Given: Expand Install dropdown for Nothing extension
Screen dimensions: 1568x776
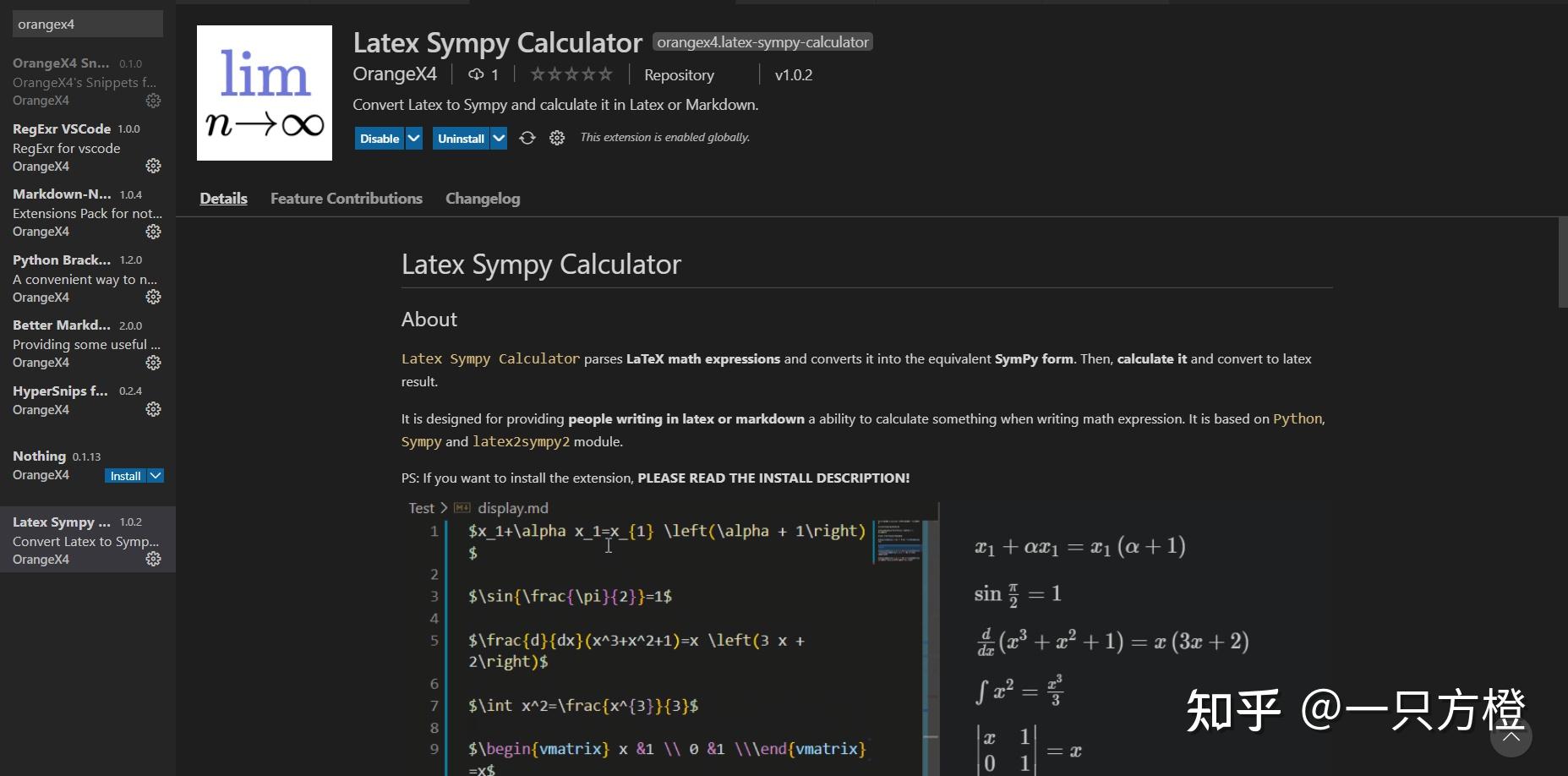Looking at the screenshot, I should coord(156,475).
